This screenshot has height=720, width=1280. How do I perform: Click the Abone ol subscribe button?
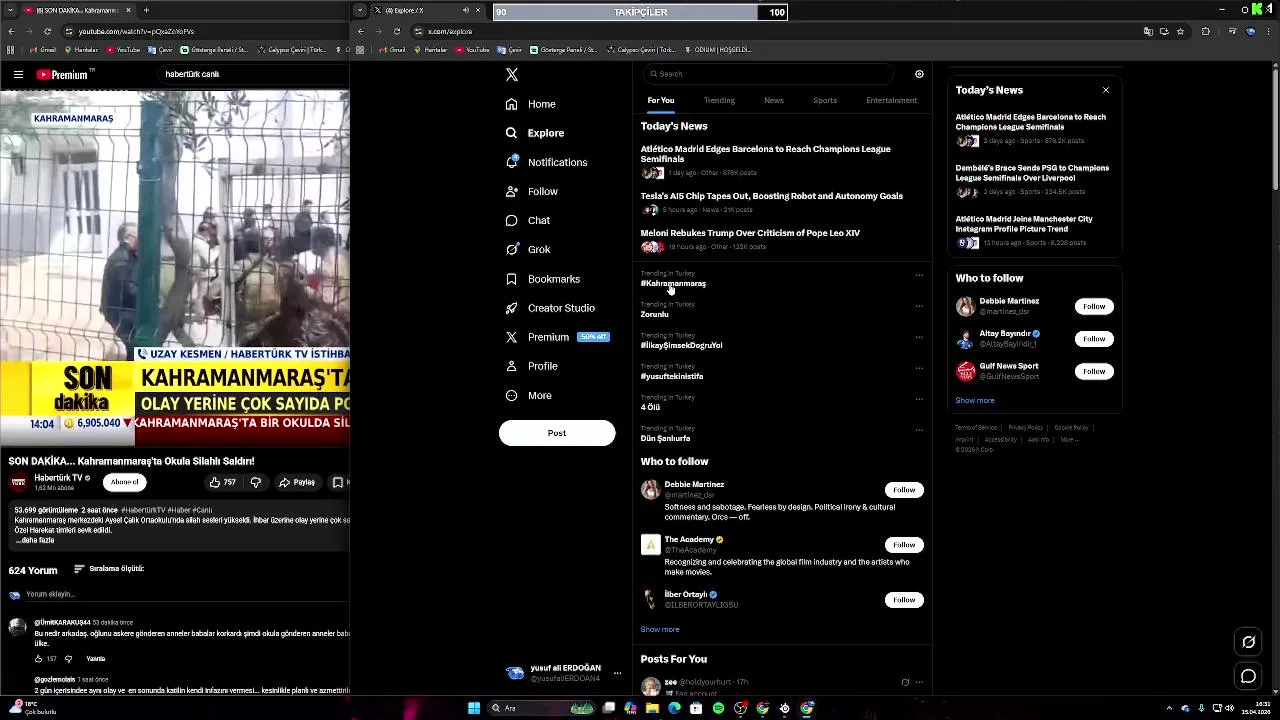click(125, 482)
